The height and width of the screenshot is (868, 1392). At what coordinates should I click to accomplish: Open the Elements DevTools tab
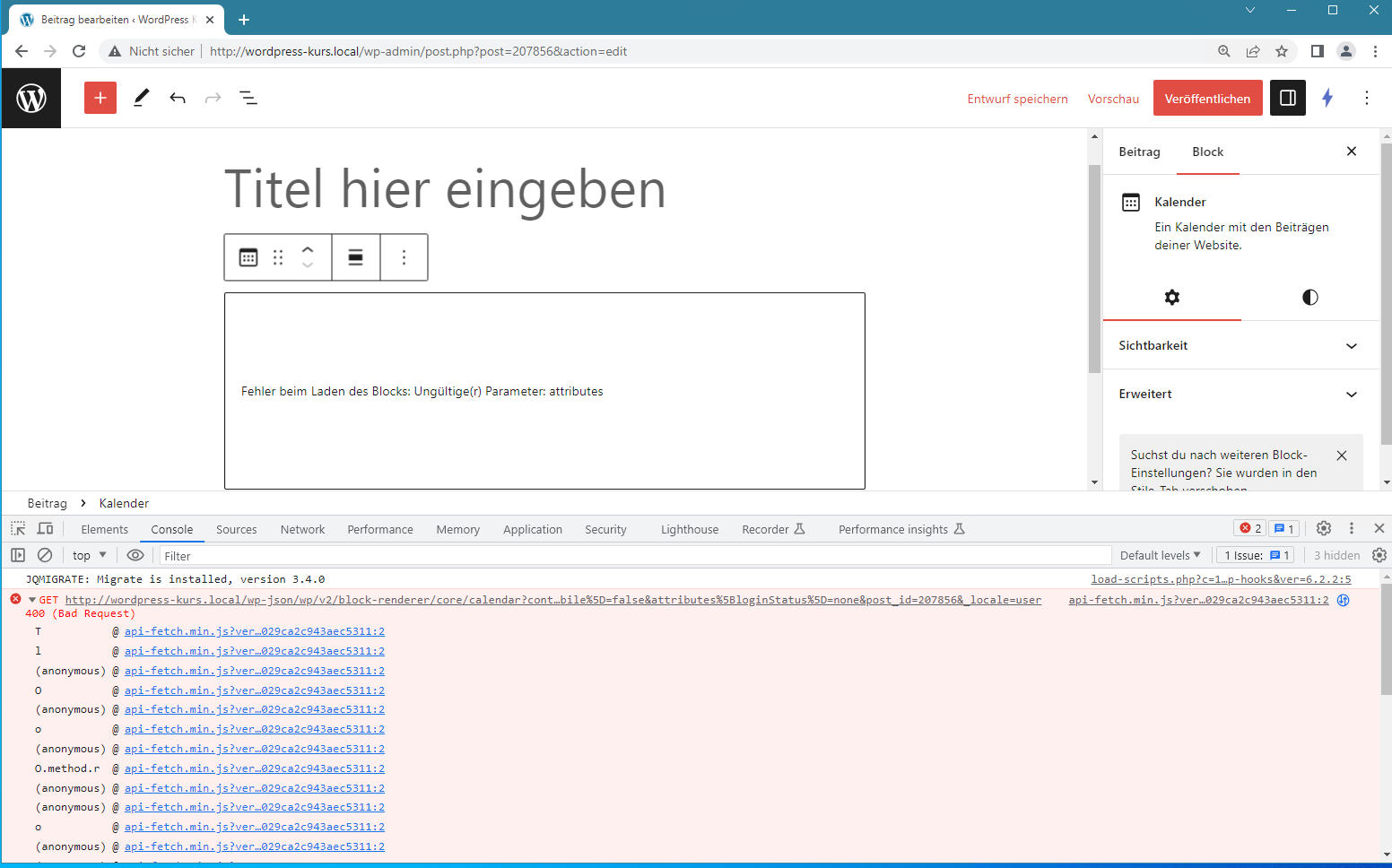[105, 529]
